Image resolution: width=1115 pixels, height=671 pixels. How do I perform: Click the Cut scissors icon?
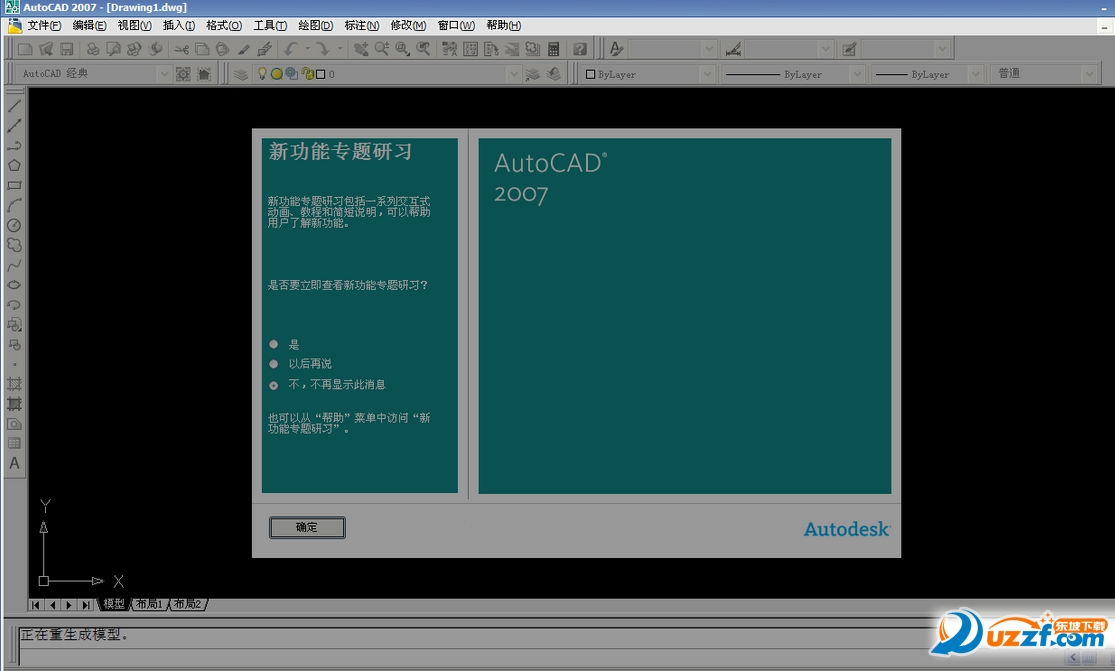[x=182, y=49]
